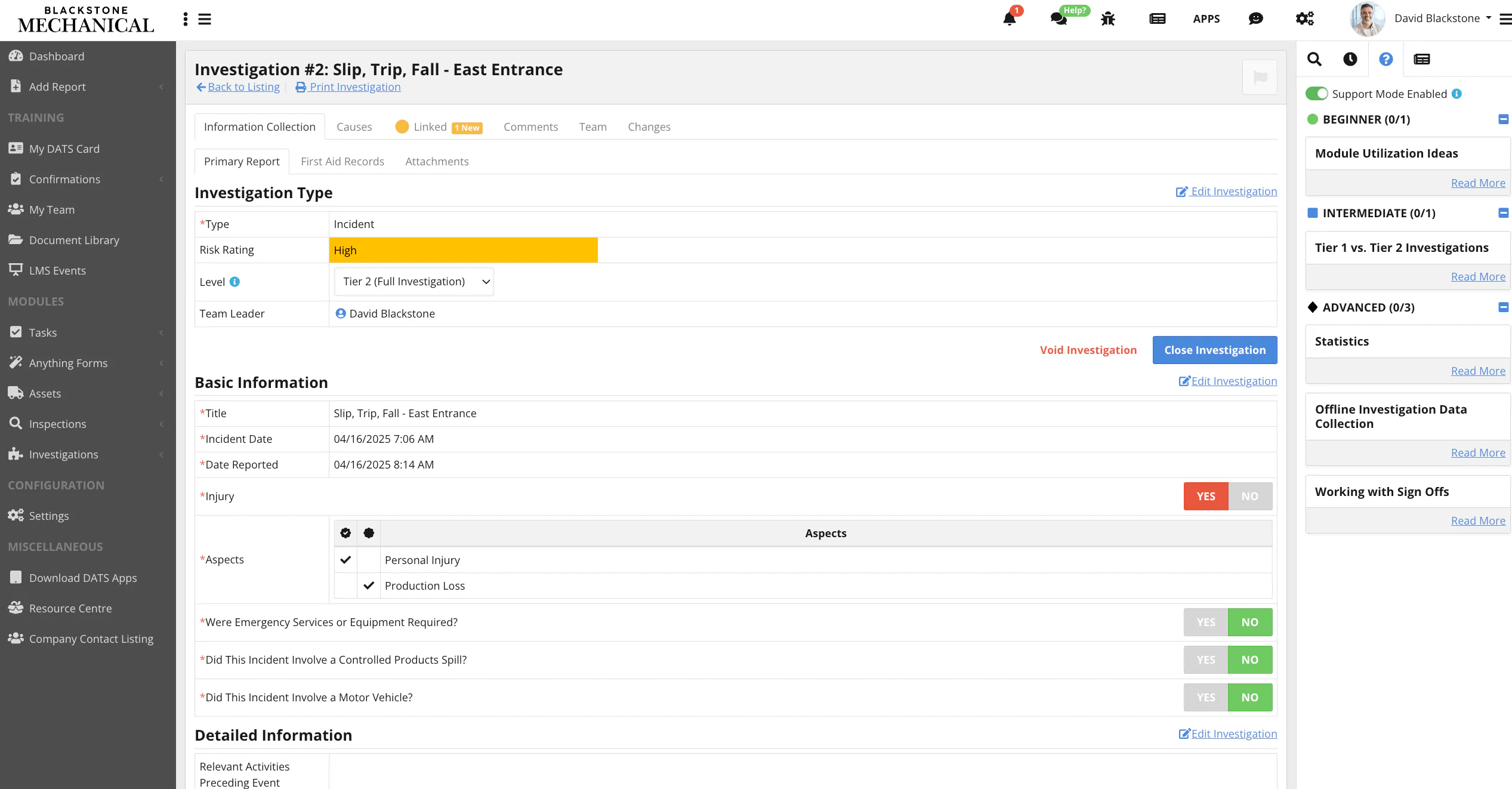Click the Level info icon
Screen dimensions: 1512x789
[235, 282]
